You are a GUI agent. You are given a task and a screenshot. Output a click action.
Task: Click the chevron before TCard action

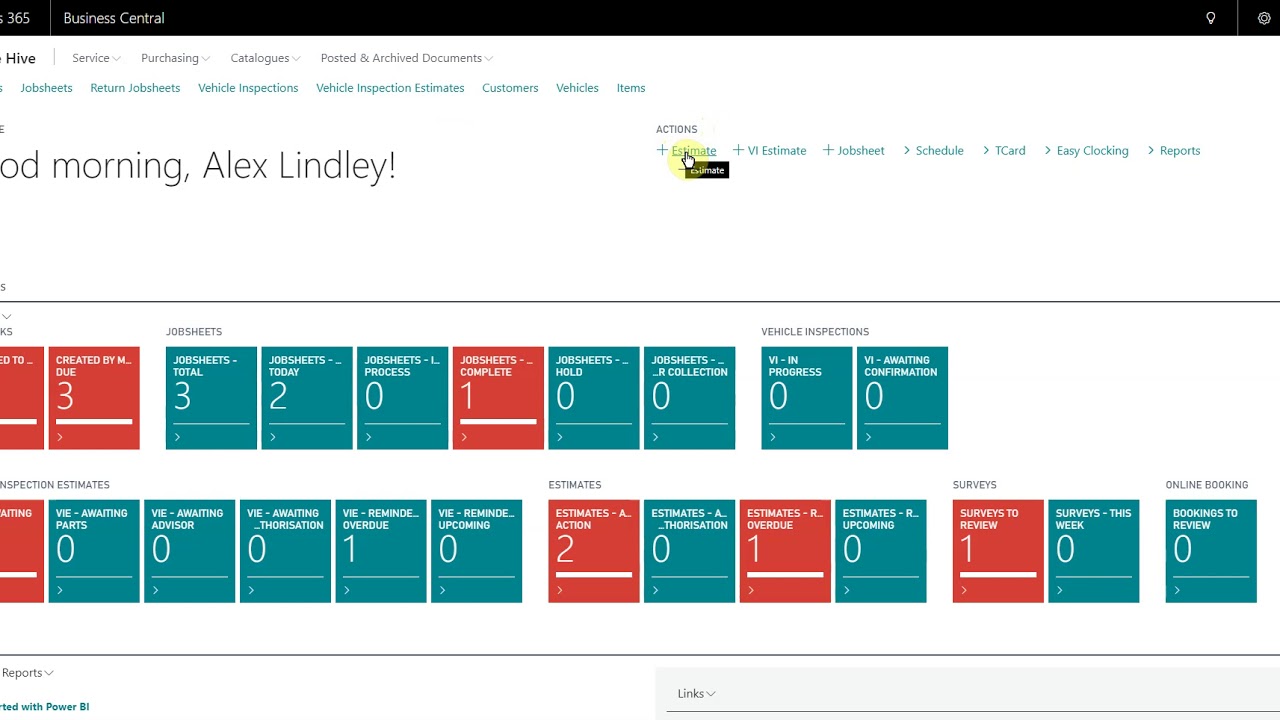coord(986,150)
